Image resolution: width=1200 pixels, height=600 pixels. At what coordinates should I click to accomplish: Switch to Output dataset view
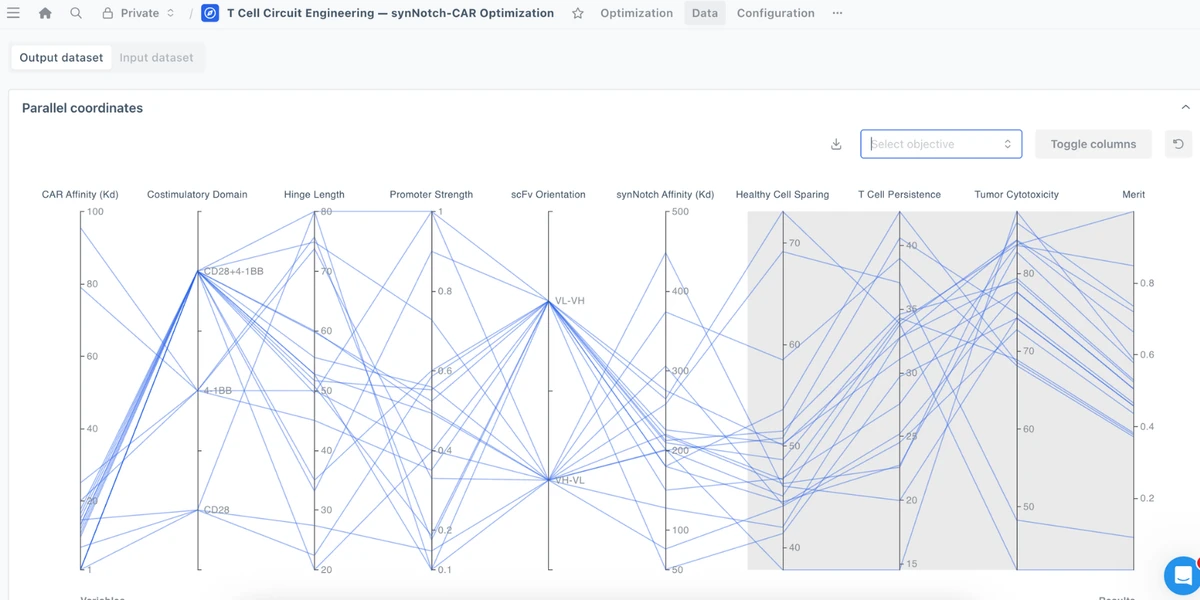point(61,58)
